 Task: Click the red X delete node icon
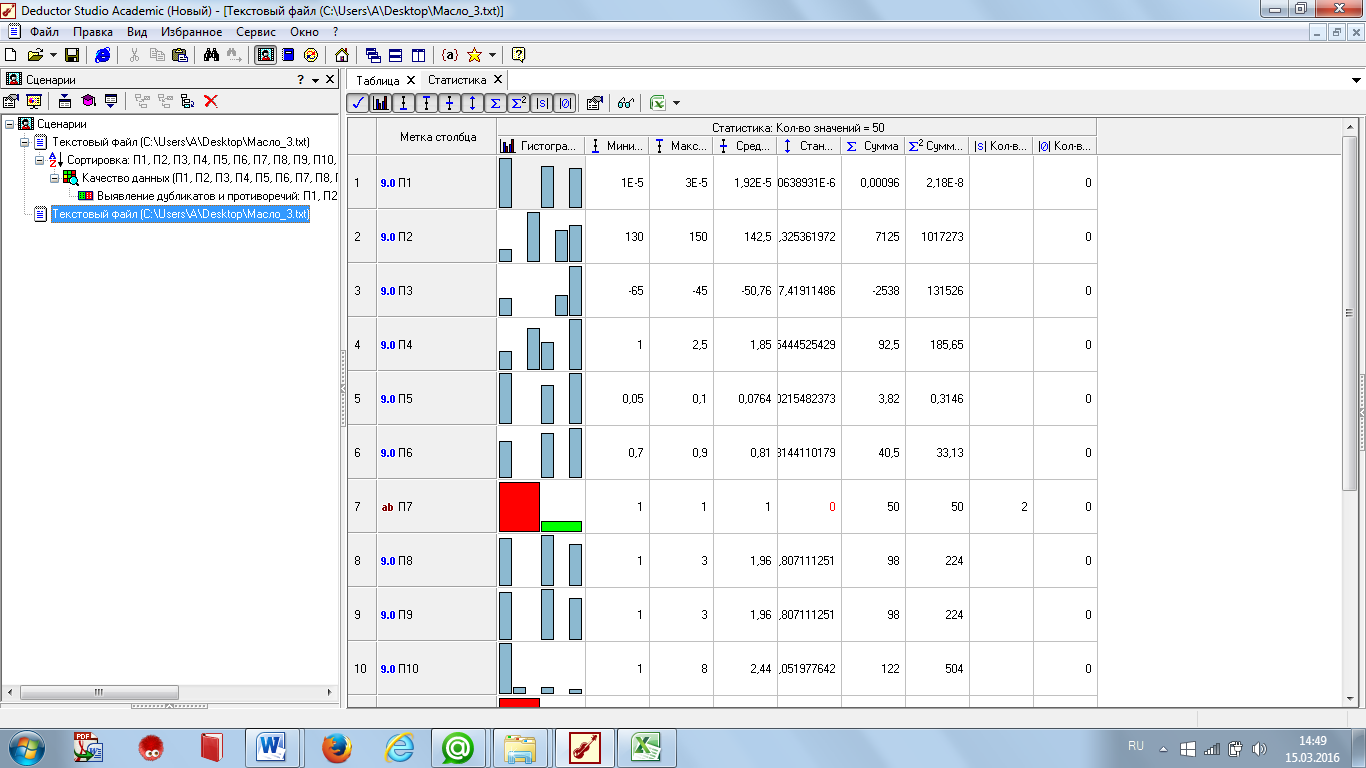click(x=211, y=101)
